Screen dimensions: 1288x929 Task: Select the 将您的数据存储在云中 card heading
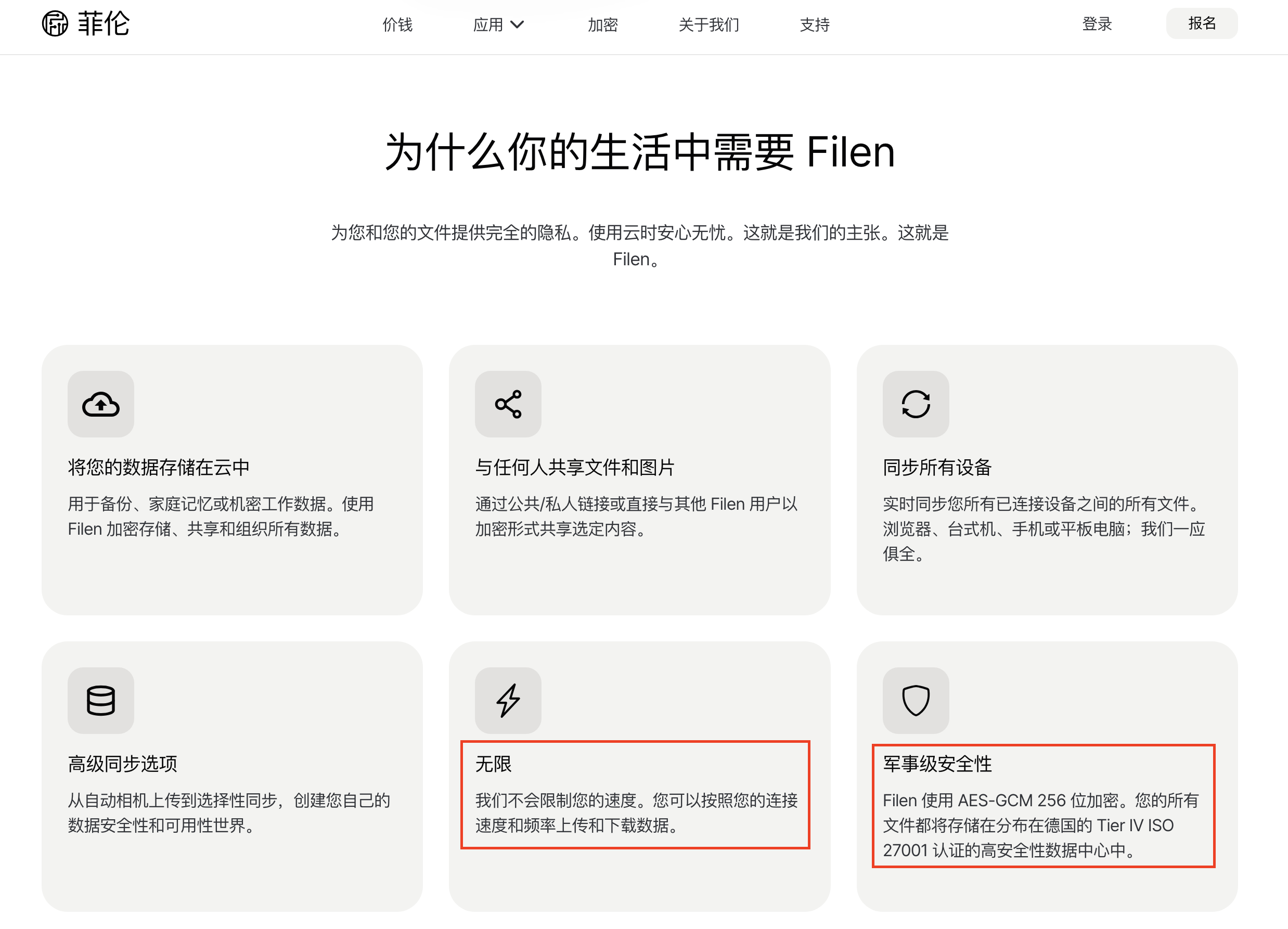[x=159, y=467]
